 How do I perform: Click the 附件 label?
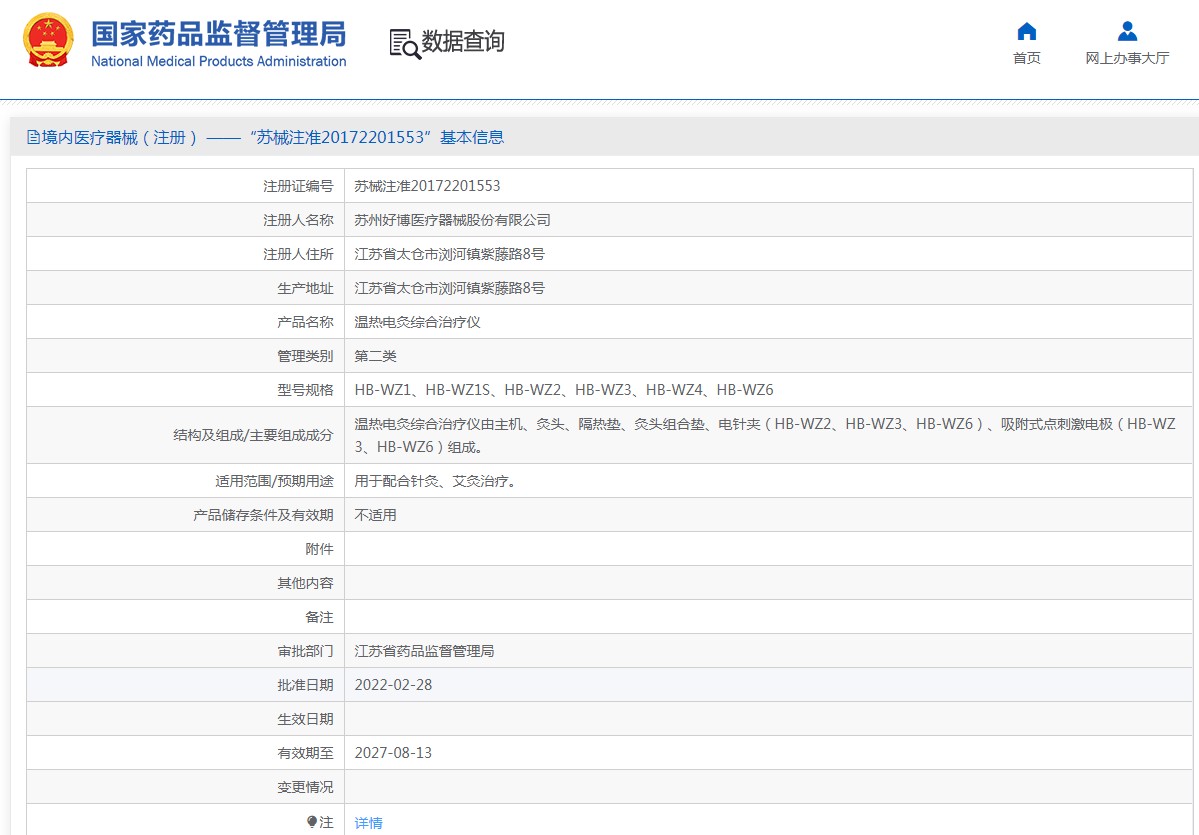pos(319,549)
